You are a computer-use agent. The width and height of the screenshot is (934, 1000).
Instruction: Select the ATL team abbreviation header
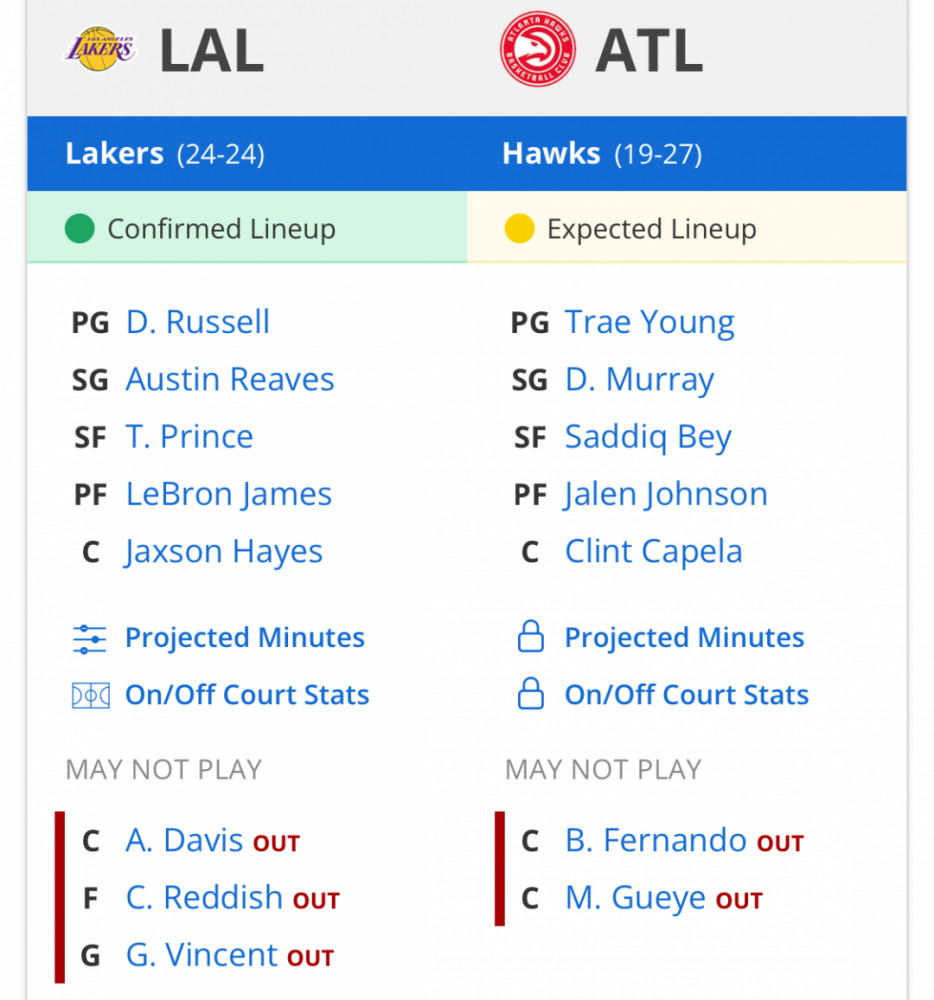[x=649, y=51]
